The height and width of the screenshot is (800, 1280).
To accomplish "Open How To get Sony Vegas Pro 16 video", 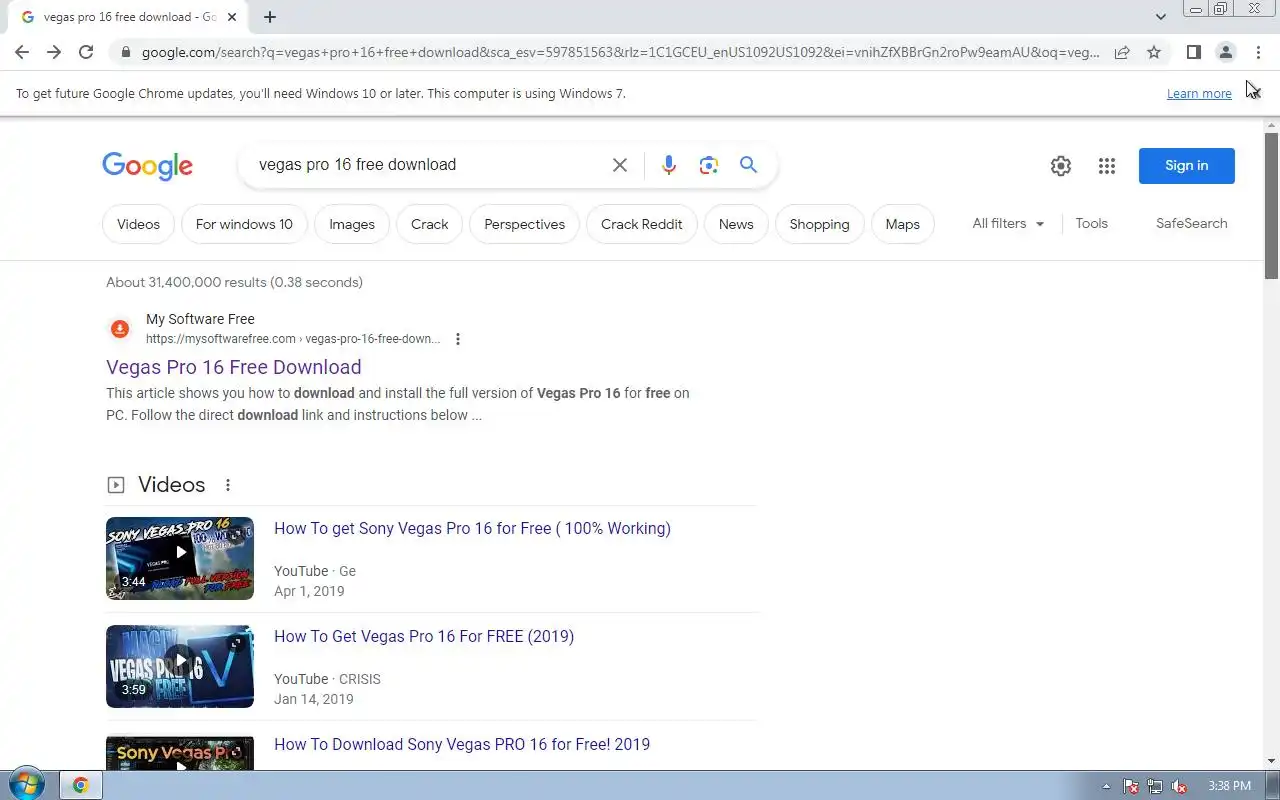I will (x=472, y=528).
